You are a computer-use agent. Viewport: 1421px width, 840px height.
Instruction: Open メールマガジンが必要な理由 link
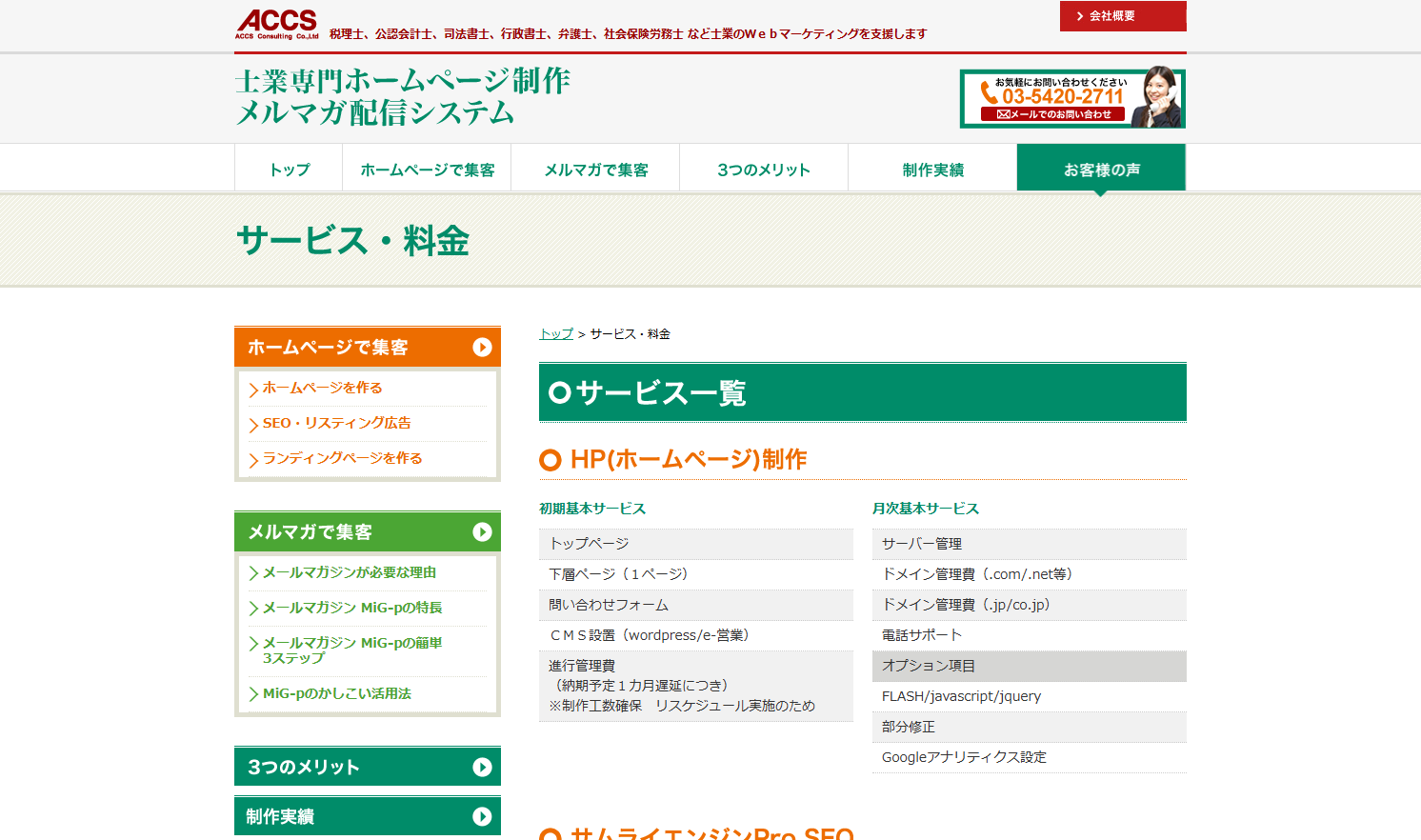coord(349,572)
